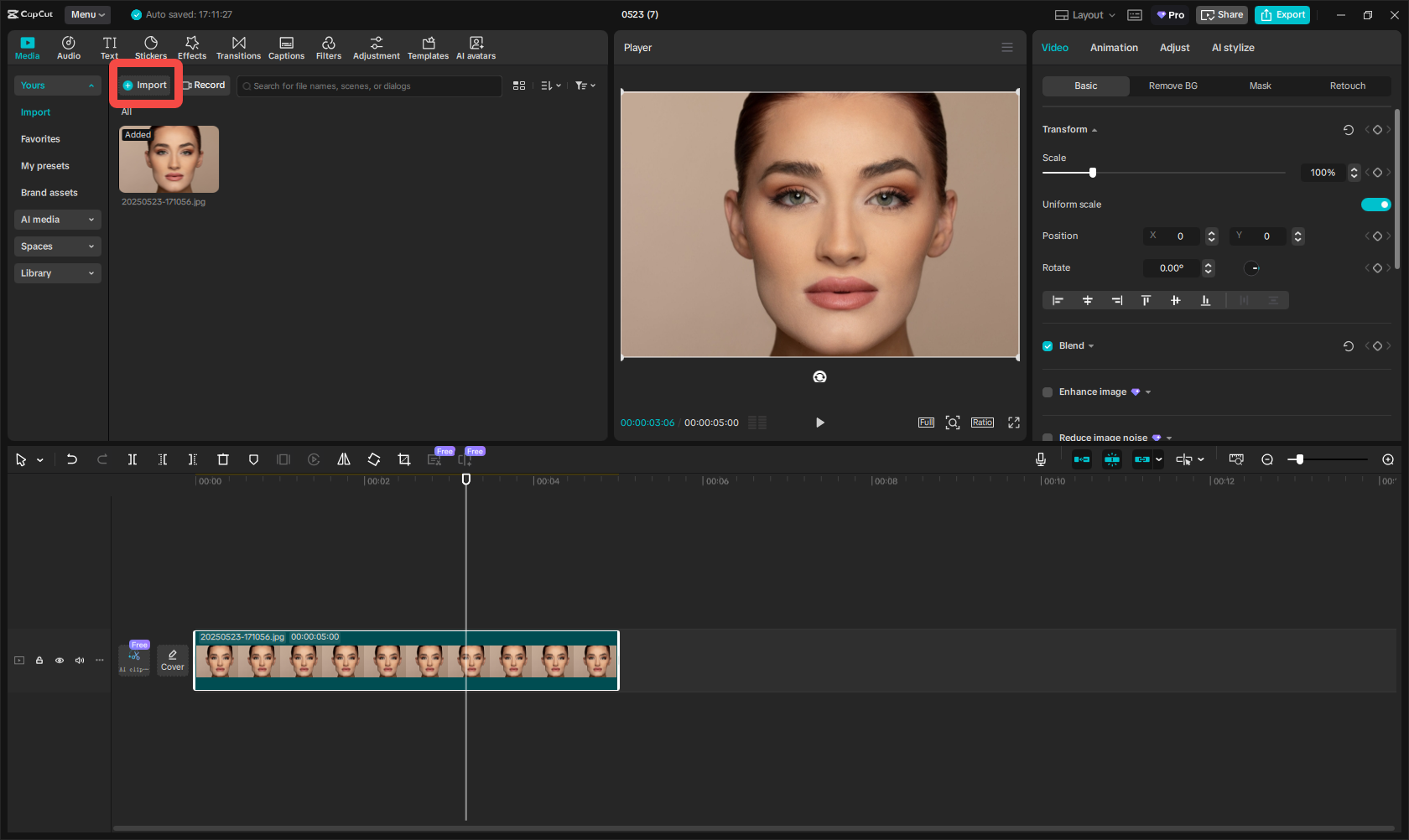Image resolution: width=1409 pixels, height=840 pixels.
Task: Open the Layout dropdown
Action: (x=1086, y=15)
